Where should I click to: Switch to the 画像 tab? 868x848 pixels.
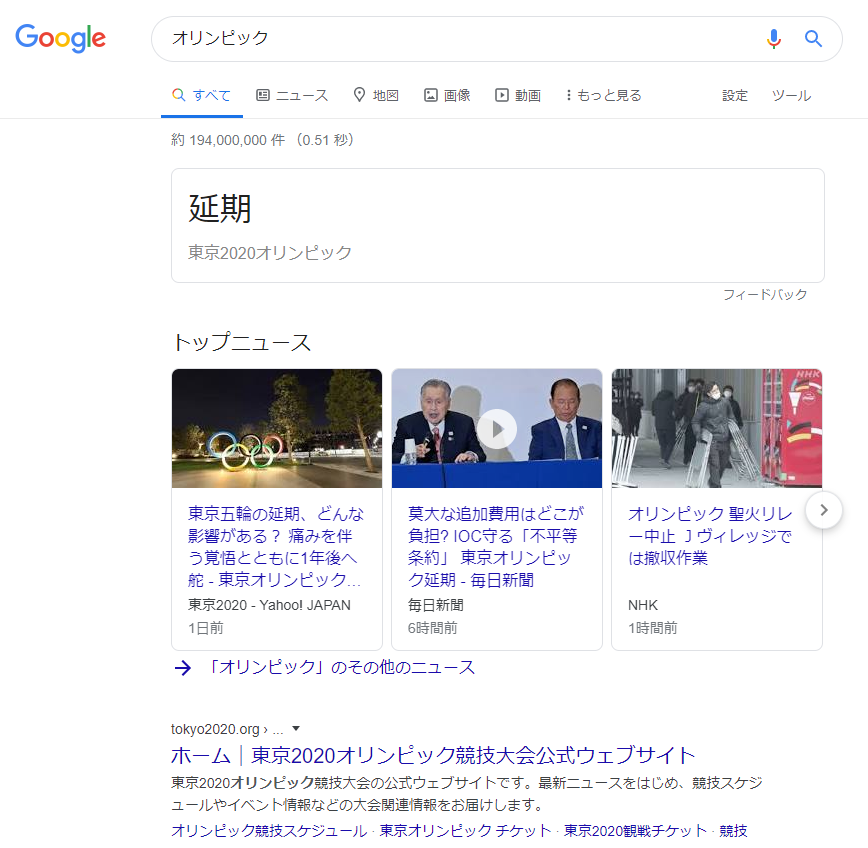tap(447, 95)
